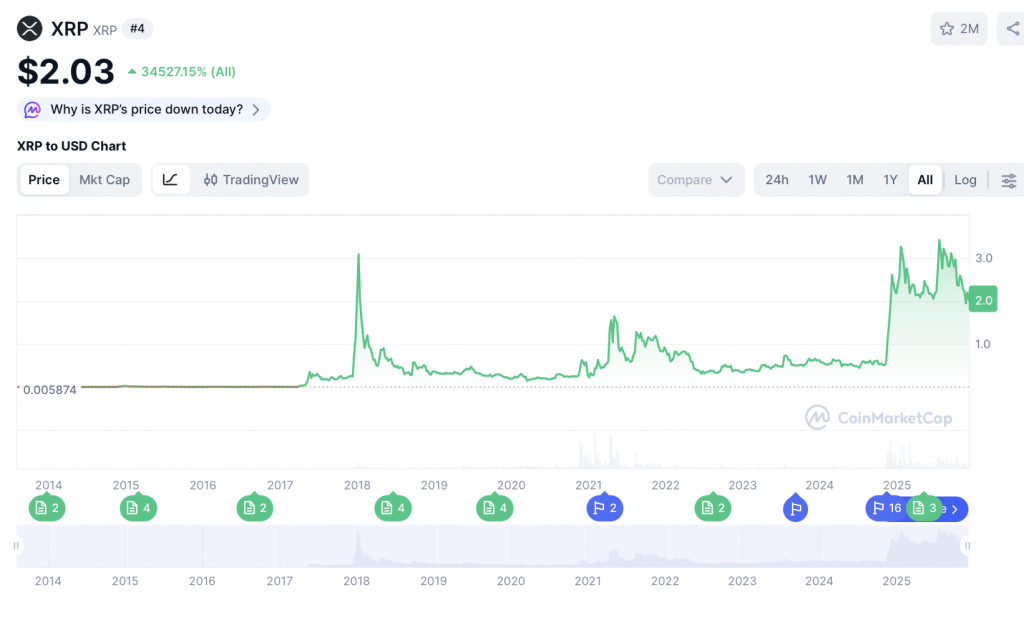The width and height of the screenshot is (1024, 617).
Task: Switch to the Price tab
Action: [x=44, y=180]
